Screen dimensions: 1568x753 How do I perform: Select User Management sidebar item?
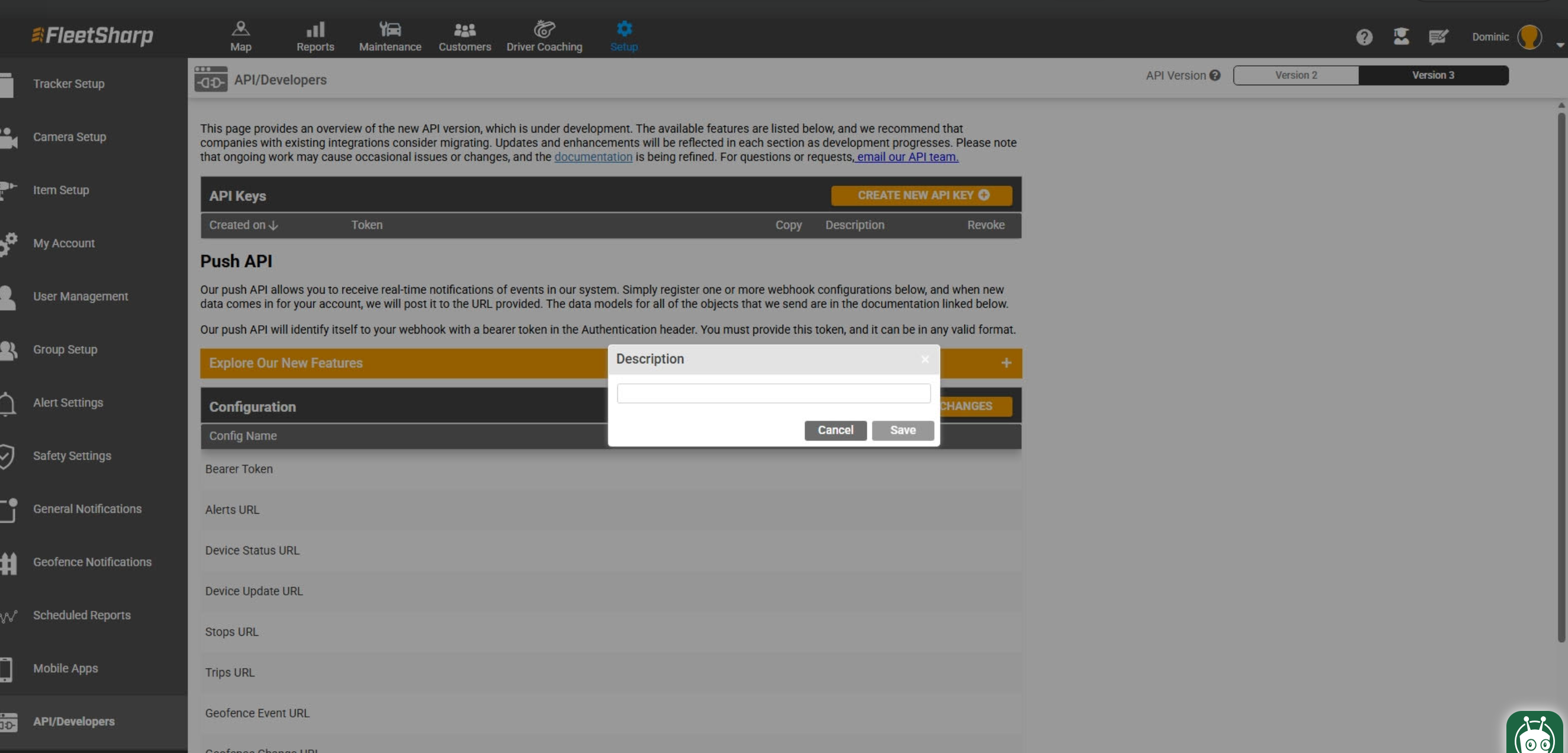pyautogui.click(x=81, y=296)
